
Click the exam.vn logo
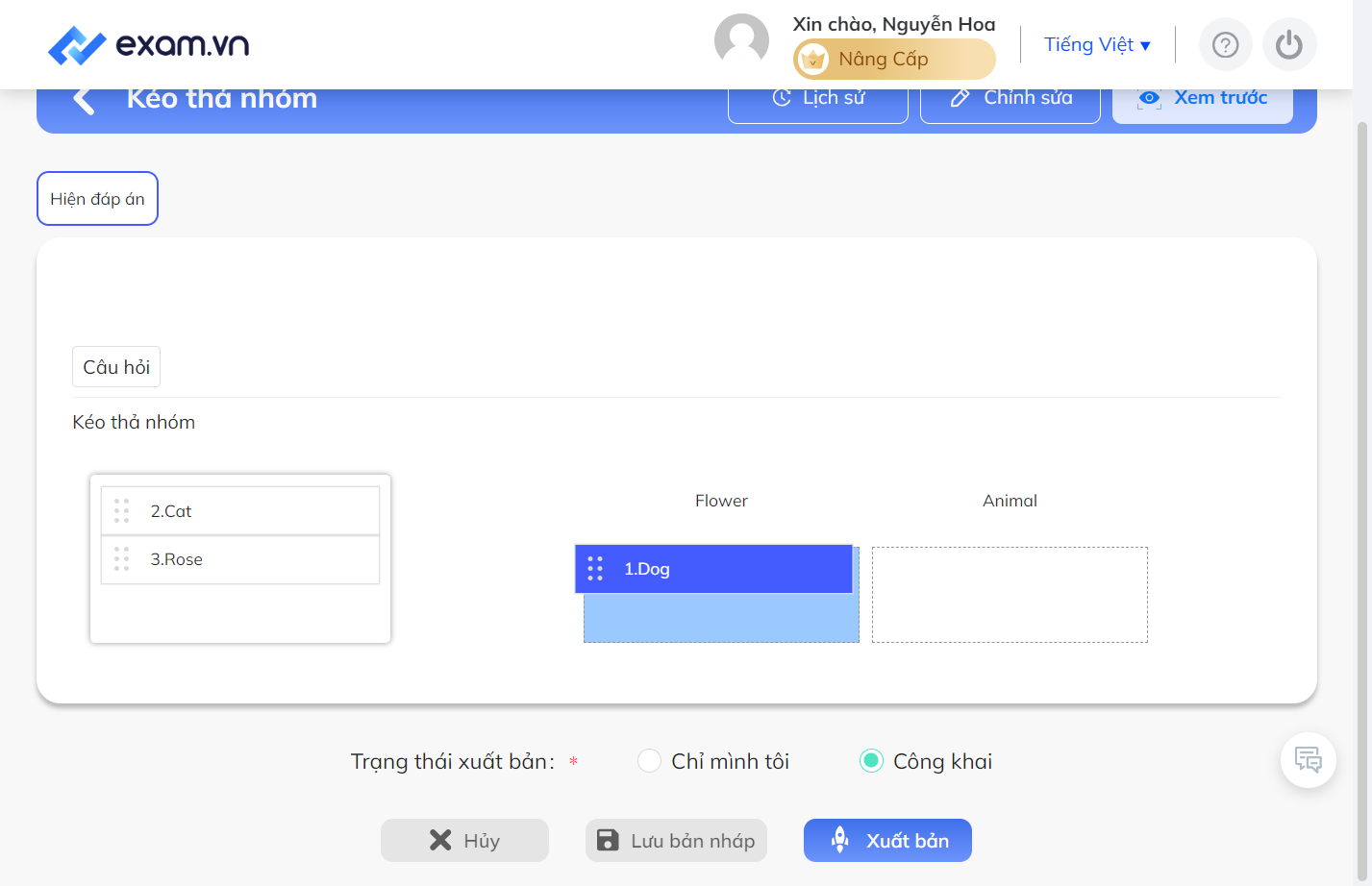(148, 44)
